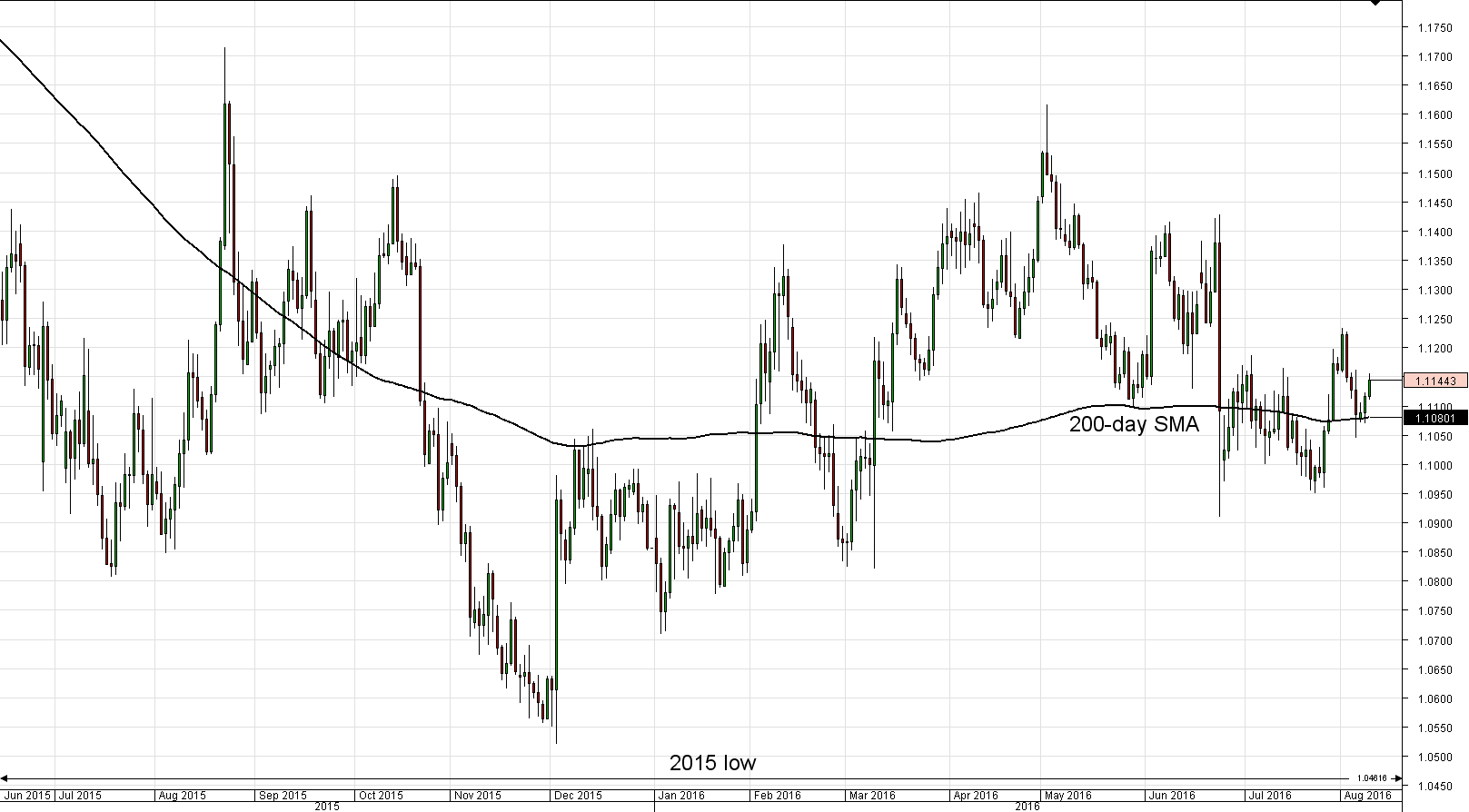Screen dimensions: 1469x812
Task: Click the 'Aug 2015' date axis label
Action: pos(182,796)
